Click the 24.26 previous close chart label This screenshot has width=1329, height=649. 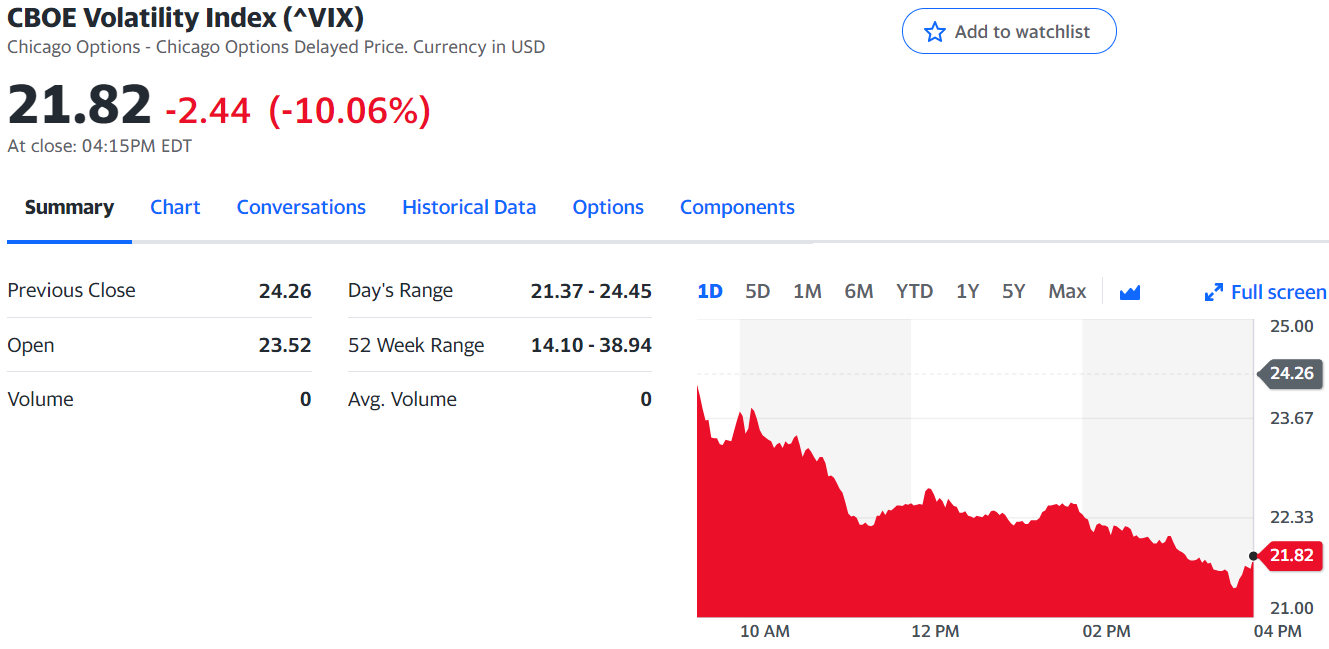click(1289, 374)
